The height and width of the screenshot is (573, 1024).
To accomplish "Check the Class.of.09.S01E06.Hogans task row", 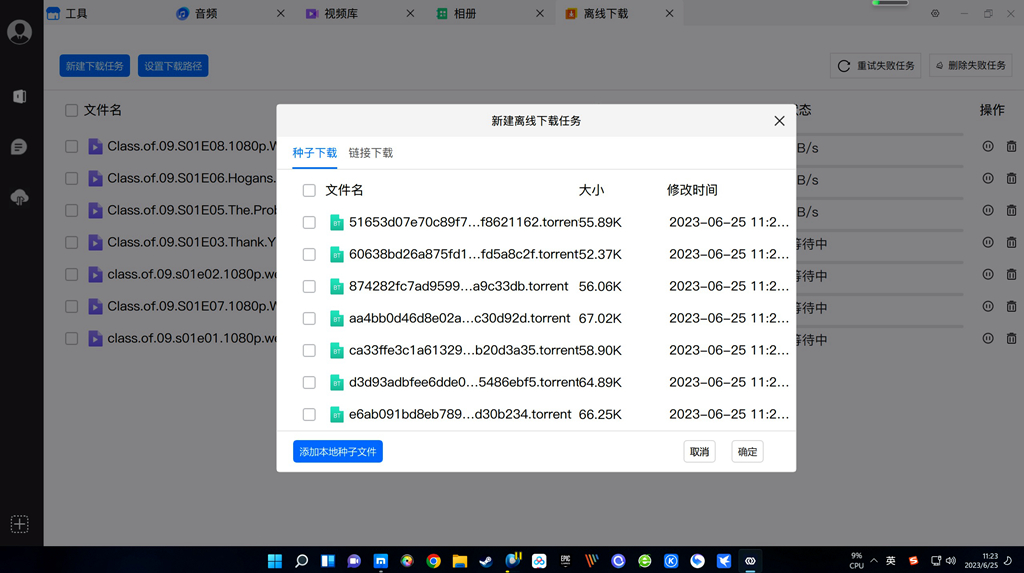I will click(x=71, y=178).
